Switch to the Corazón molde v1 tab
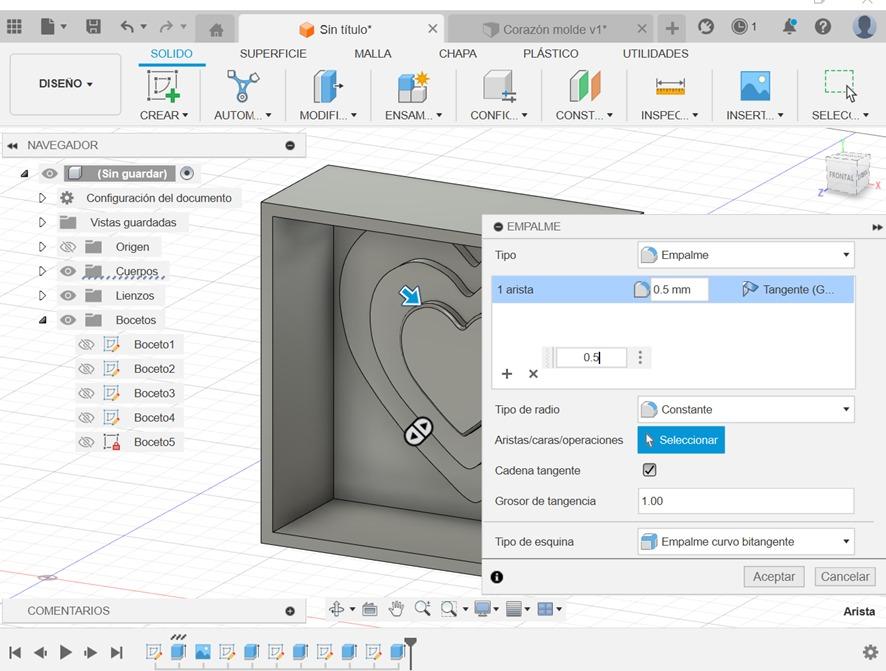Viewport: 886px width, 671px height. [553, 29]
